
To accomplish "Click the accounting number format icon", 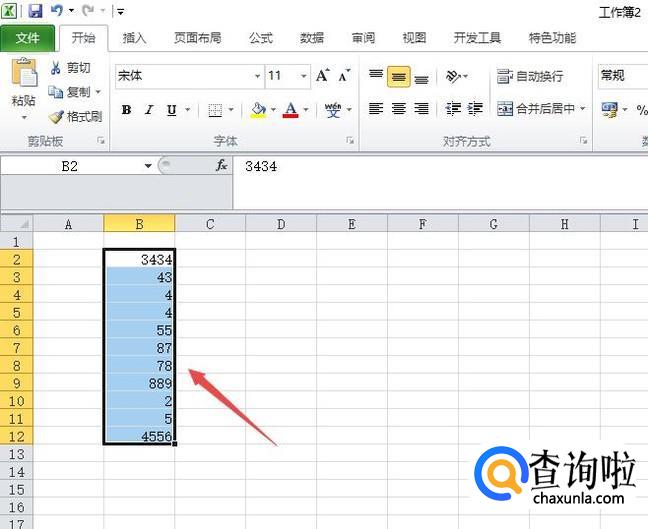I will [x=610, y=110].
